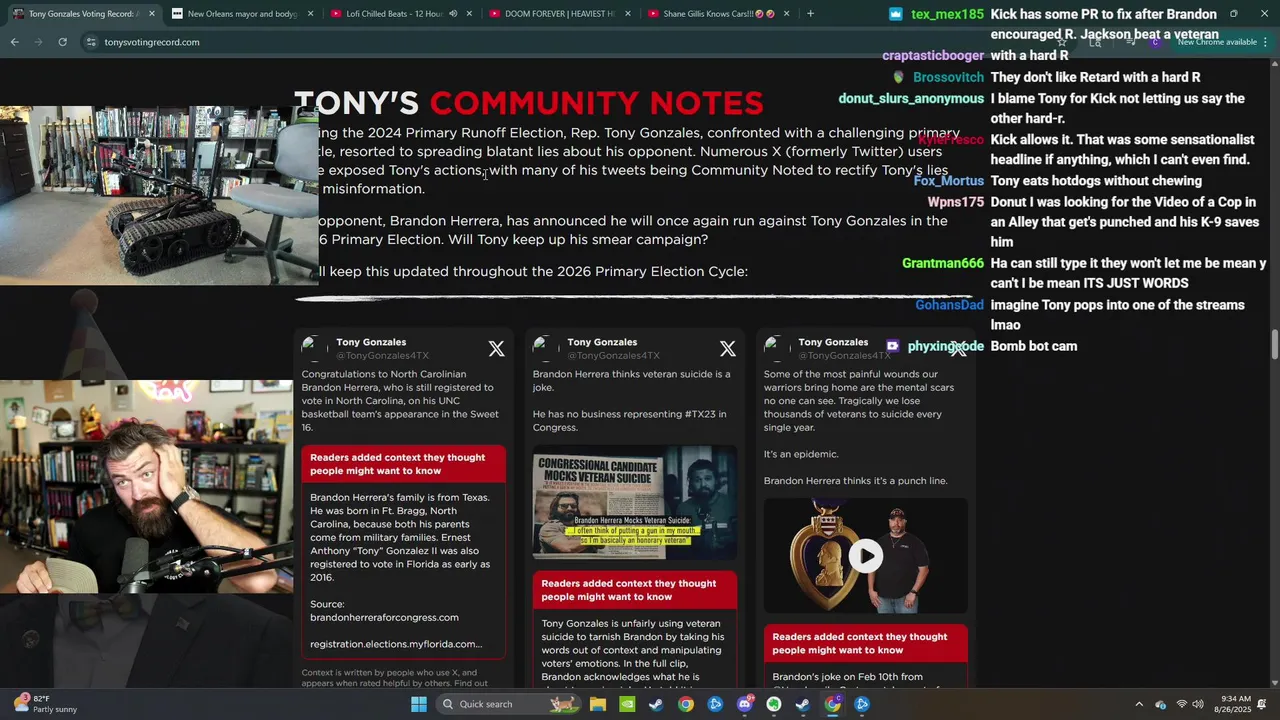This screenshot has height=720, width=1280.
Task: Click chat username Wpns175
Action: click(956, 202)
